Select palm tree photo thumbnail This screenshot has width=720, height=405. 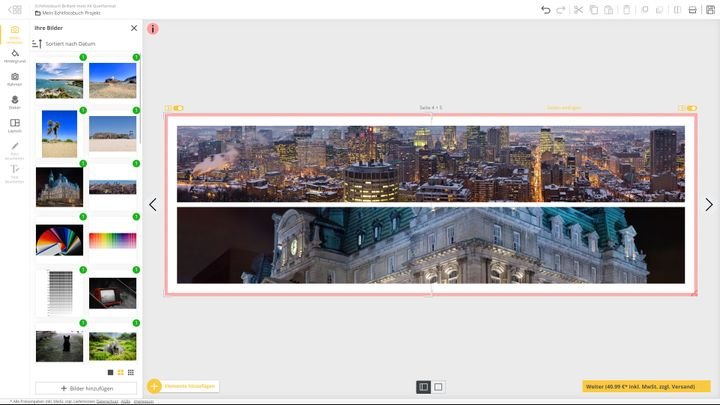point(59,134)
